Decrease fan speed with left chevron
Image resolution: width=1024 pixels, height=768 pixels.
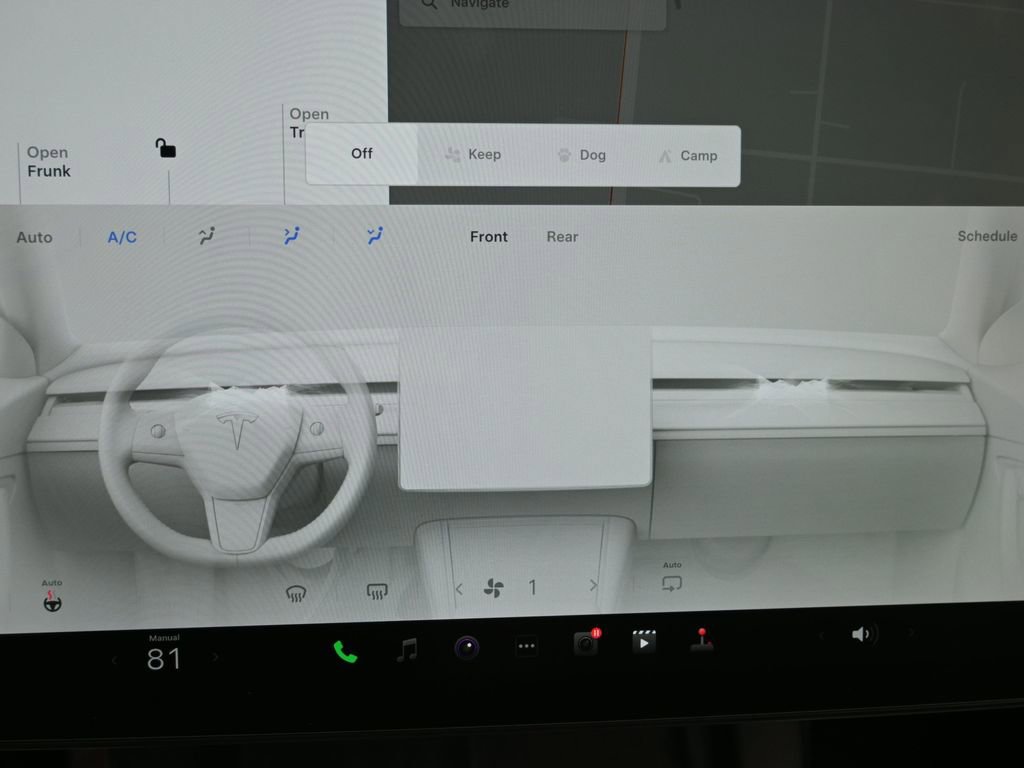[x=459, y=588]
